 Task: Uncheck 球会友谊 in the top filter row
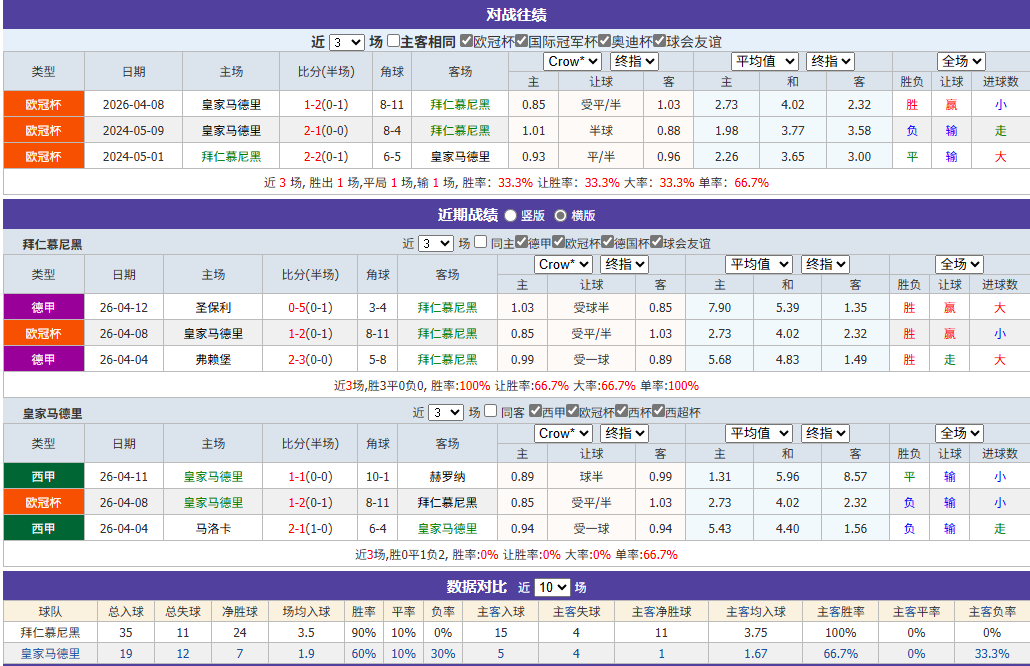[660, 42]
